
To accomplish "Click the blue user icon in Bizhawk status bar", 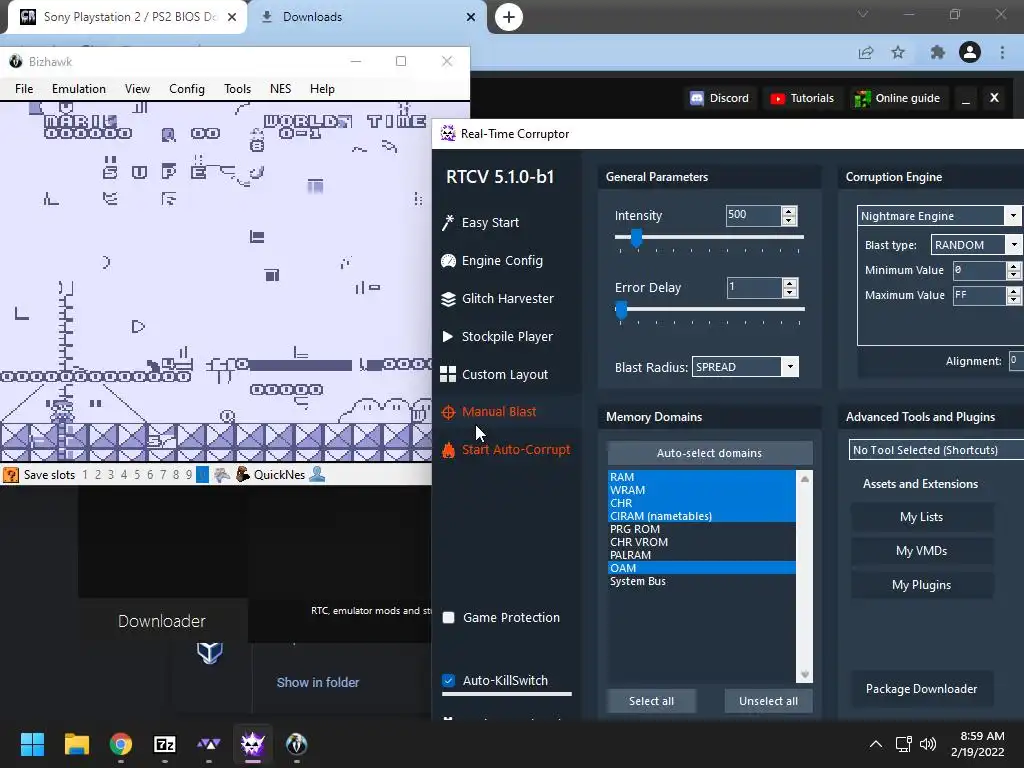I will (x=317, y=474).
